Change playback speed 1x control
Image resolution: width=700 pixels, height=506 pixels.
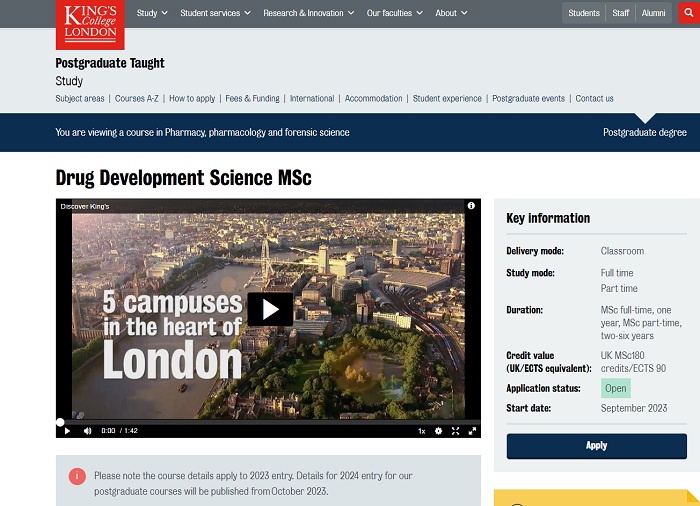pyautogui.click(x=421, y=431)
